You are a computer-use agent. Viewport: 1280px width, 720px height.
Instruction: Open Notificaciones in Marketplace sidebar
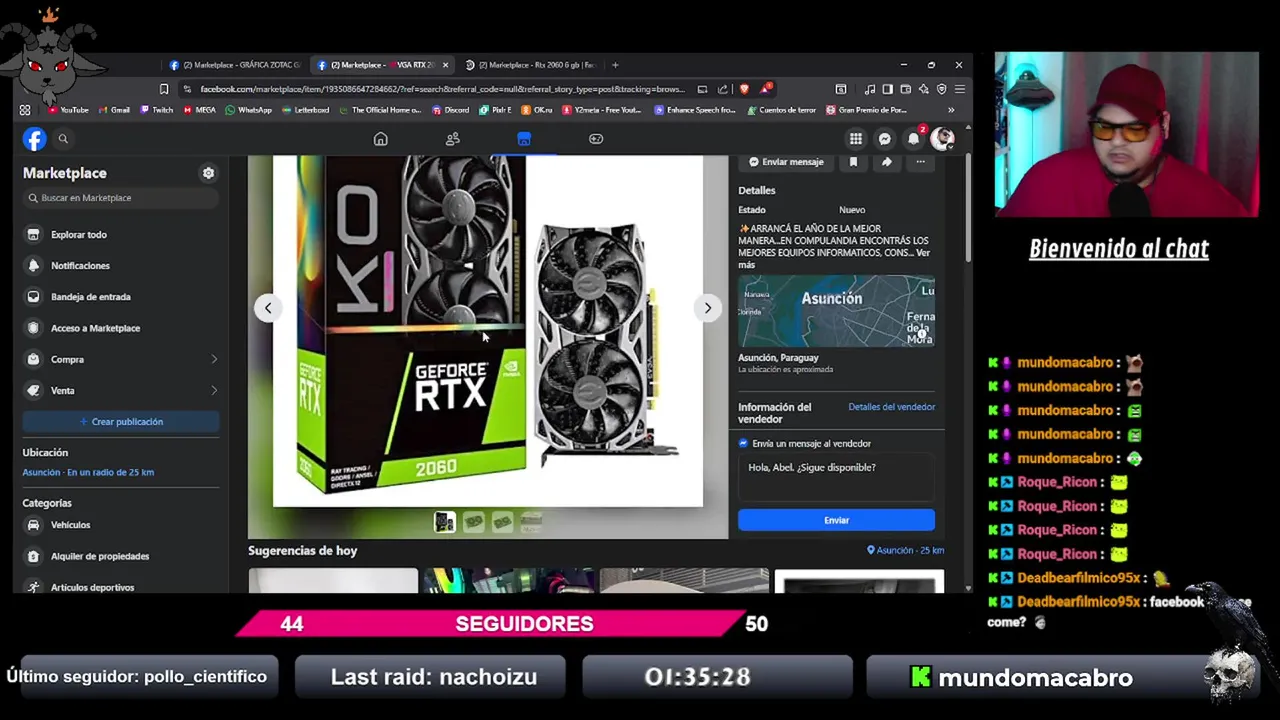pyautogui.click(x=121, y=265)
